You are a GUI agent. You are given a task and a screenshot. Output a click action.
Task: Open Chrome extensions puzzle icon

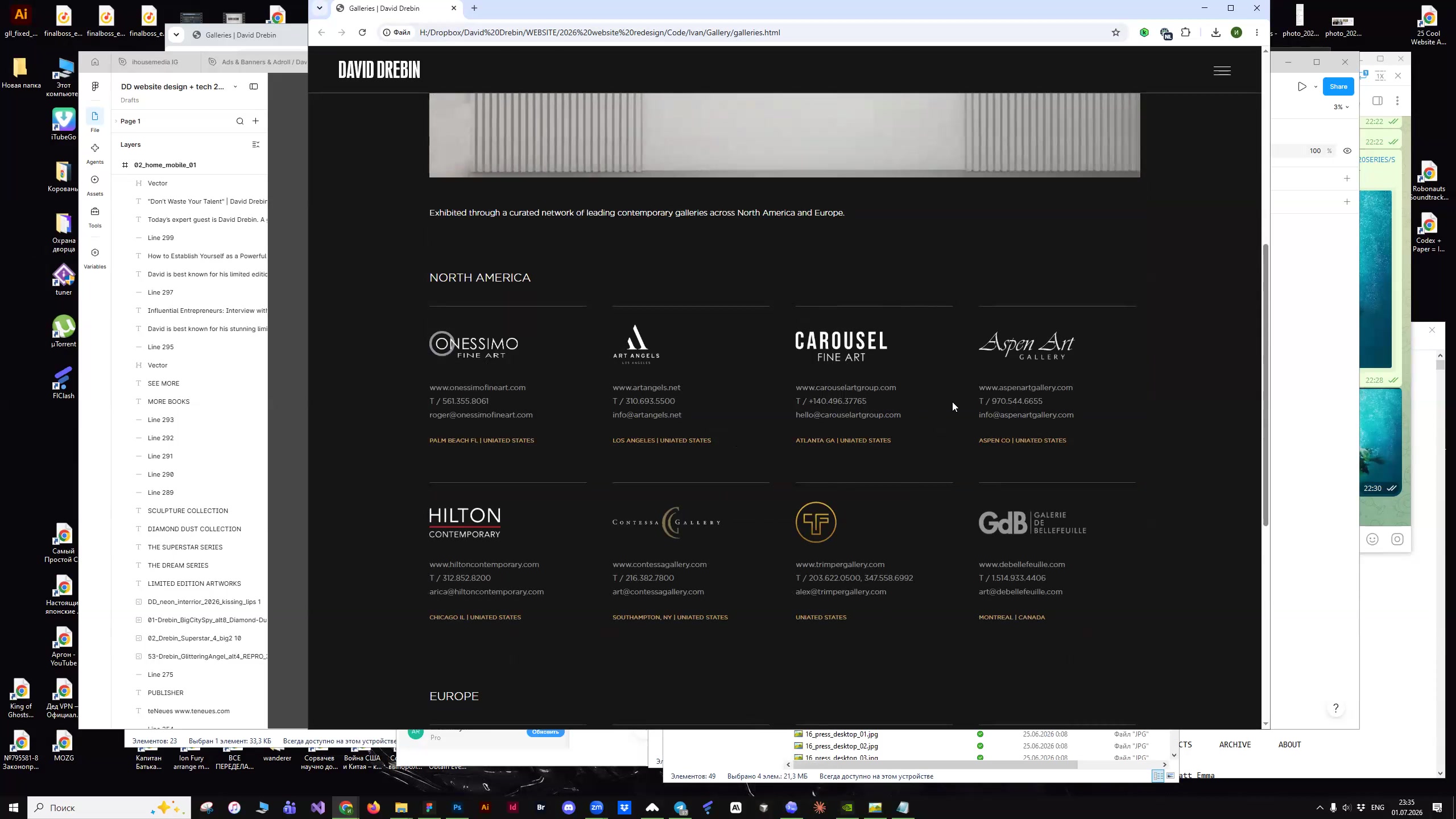[x=1185, y=32]
